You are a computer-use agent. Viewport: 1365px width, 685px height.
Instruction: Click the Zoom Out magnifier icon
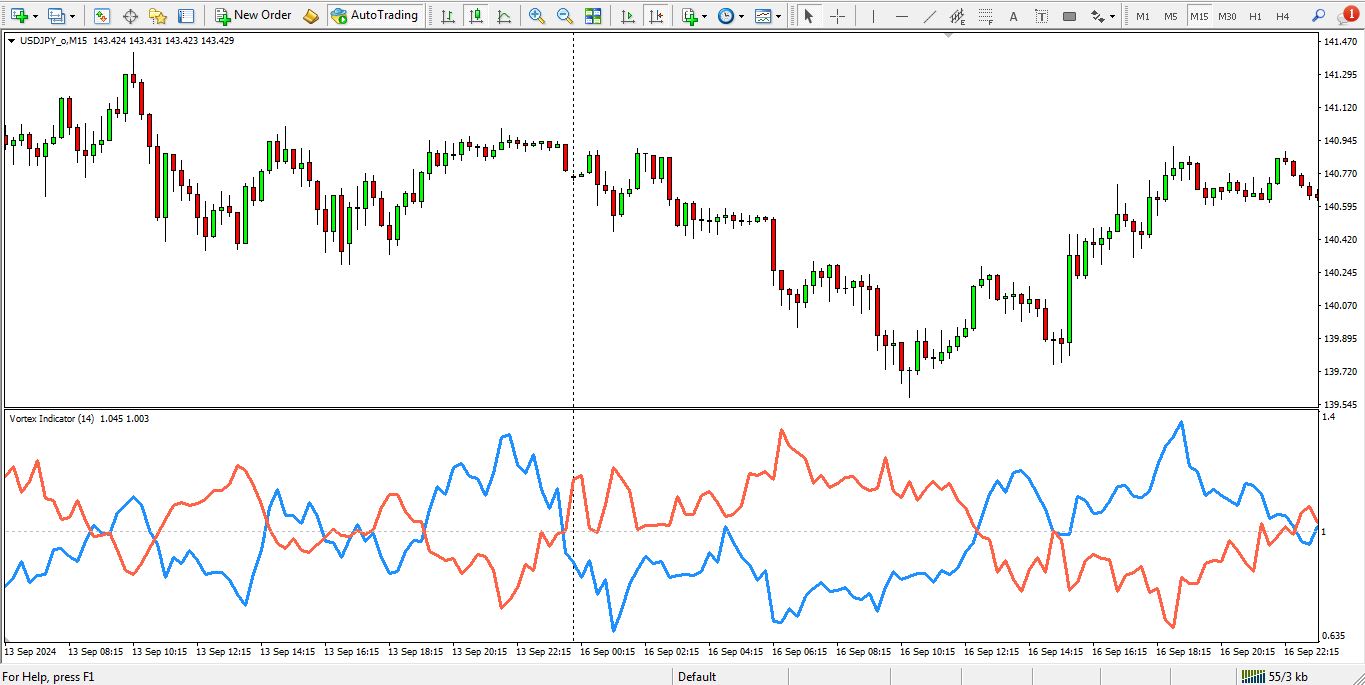[x=565, y=16]
